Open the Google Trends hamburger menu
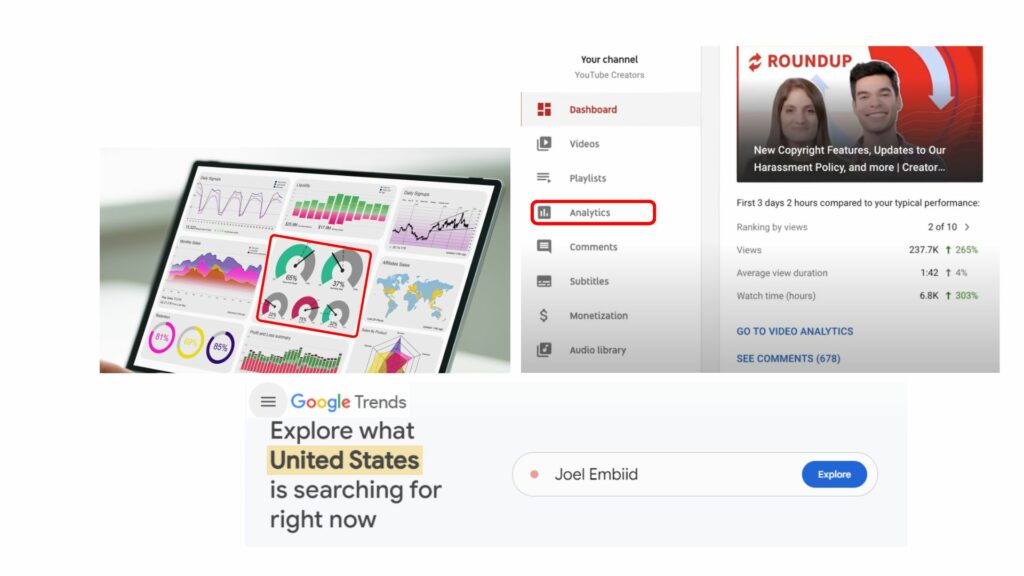The height and width of the screenshot is (576, 1024). click(x=268, y=401)
